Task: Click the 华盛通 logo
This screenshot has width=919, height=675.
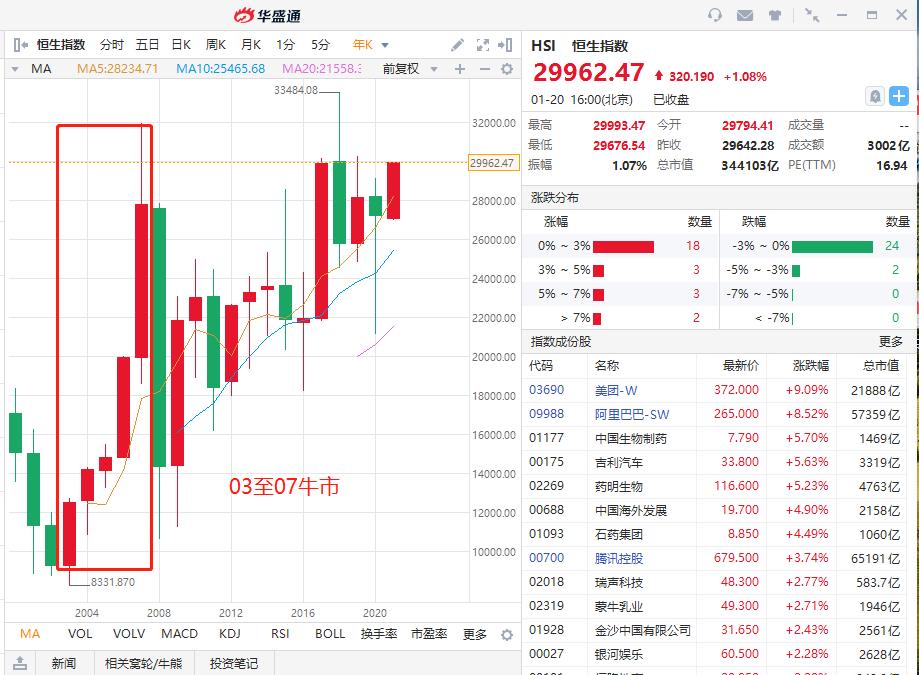Action: pyautogui.click(x=267, y=16)
